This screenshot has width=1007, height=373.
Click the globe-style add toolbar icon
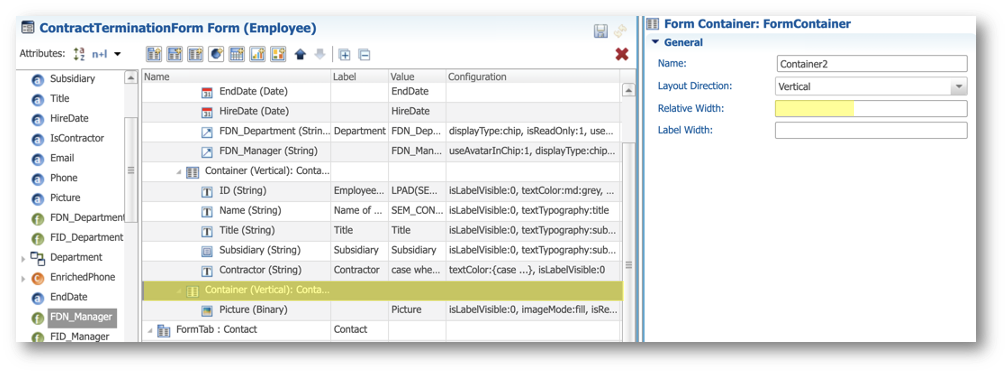pos(216,55)
